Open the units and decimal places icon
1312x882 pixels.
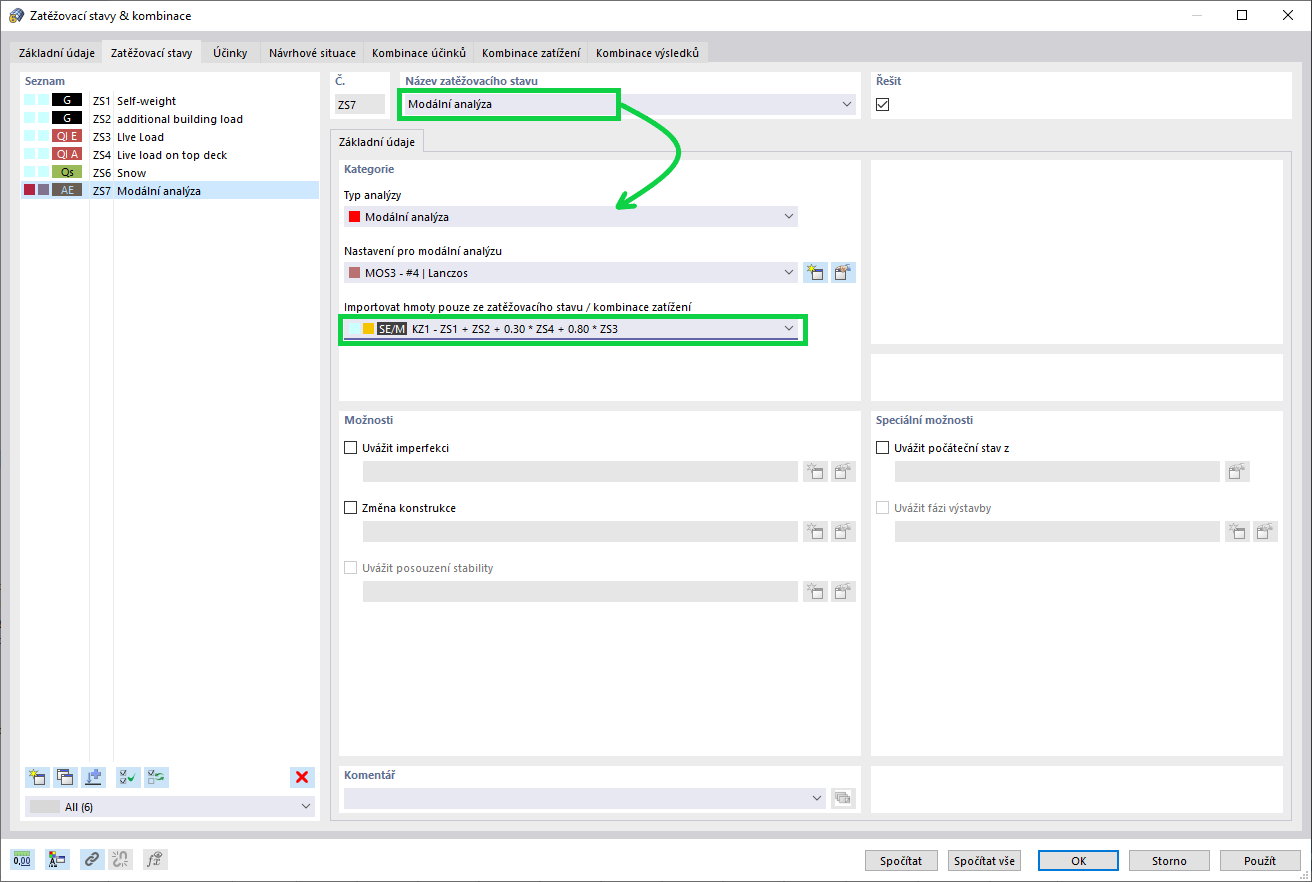22,859
